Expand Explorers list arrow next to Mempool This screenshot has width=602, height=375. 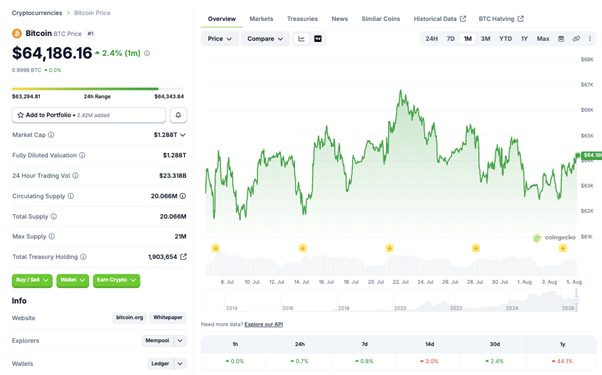(180, 341)
